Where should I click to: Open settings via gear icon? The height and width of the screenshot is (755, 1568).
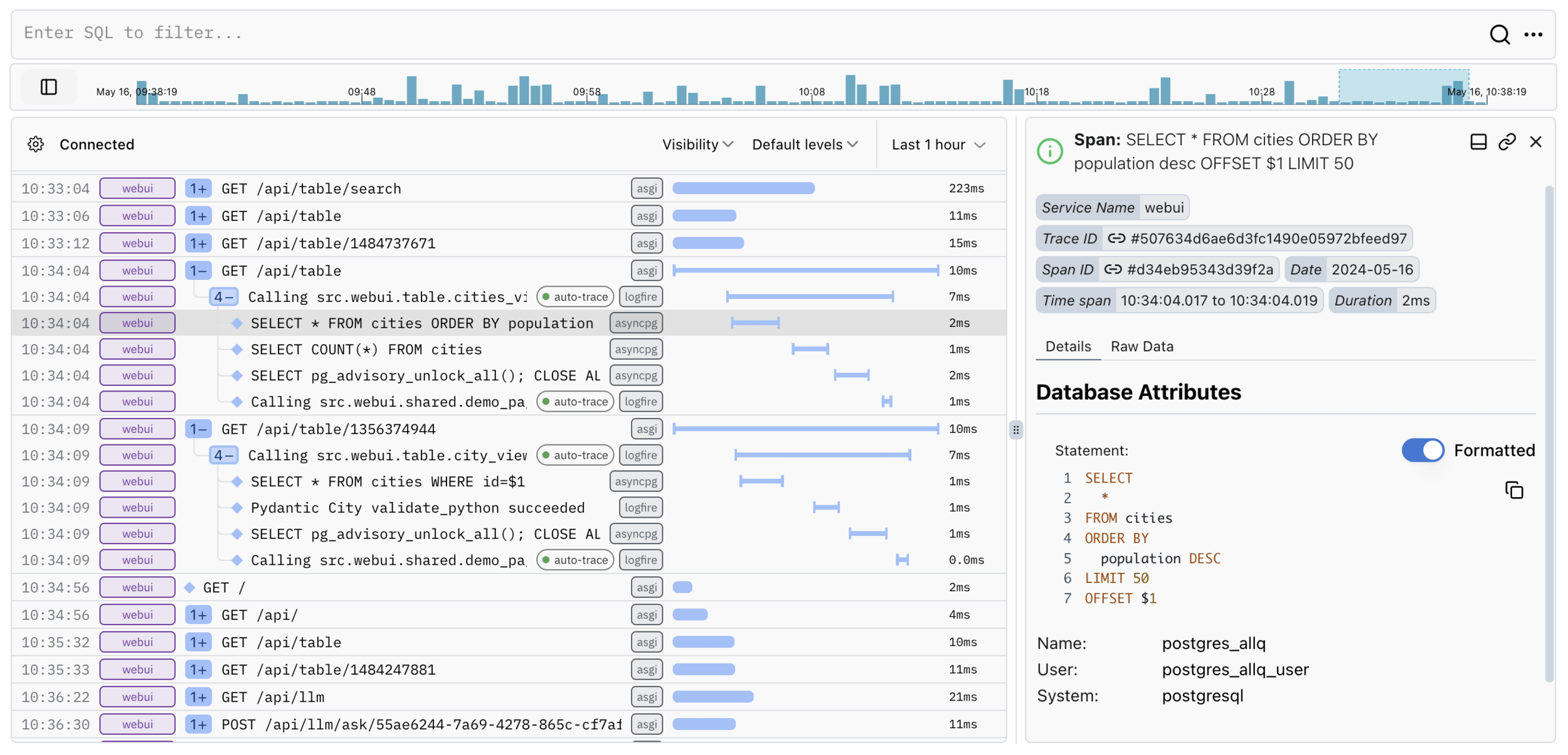pos(36,144)
